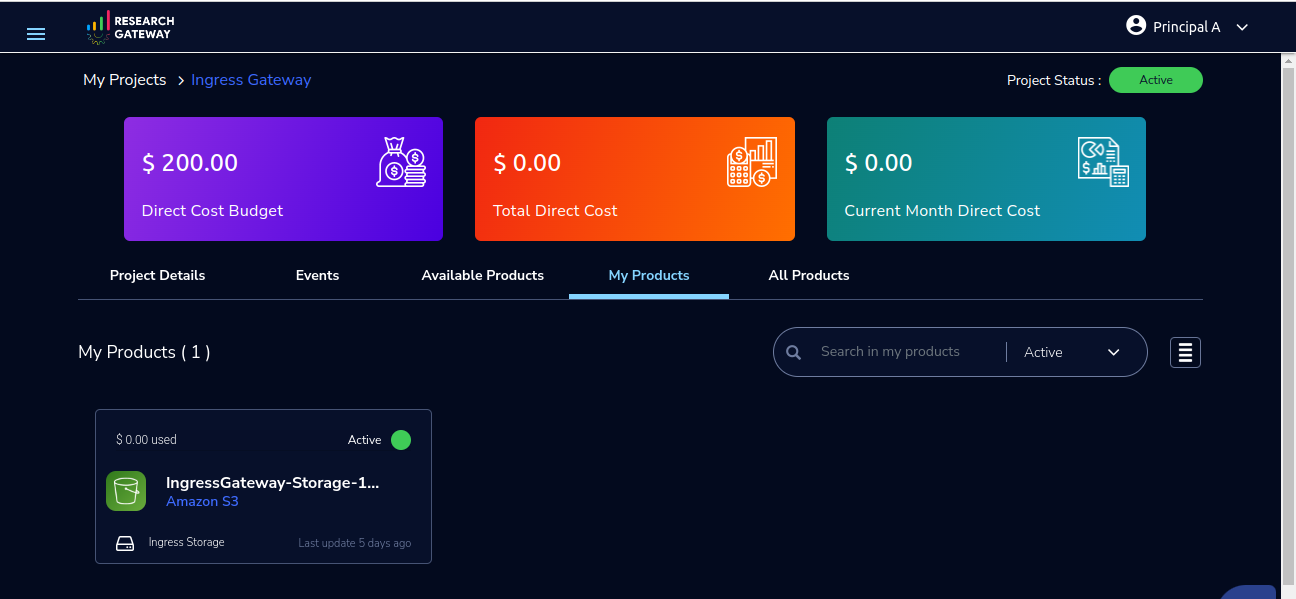Viewport: 1296px width, 599px height.
Task: Click the money bag budget icon
Action: pos(402,162)
